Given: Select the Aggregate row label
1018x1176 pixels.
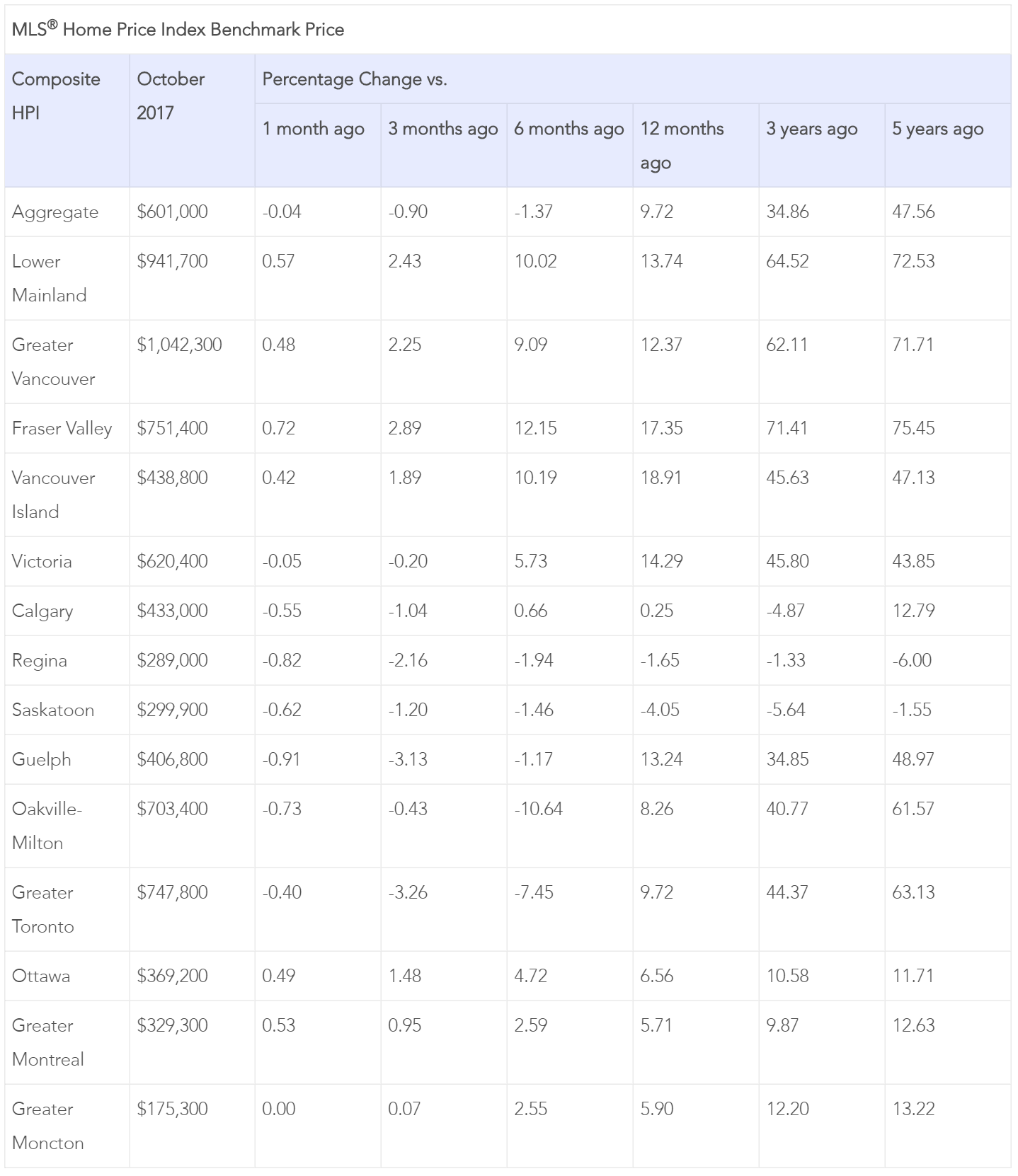Looking at the screenshot, I should pyautogui.click(x=55, y=212).
